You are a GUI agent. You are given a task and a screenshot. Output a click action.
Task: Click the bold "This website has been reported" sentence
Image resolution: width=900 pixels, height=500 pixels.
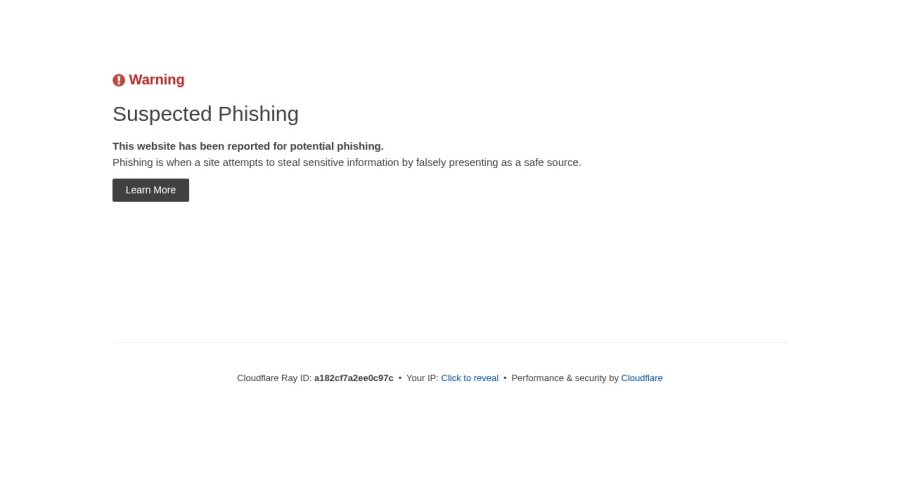(248, 146)
